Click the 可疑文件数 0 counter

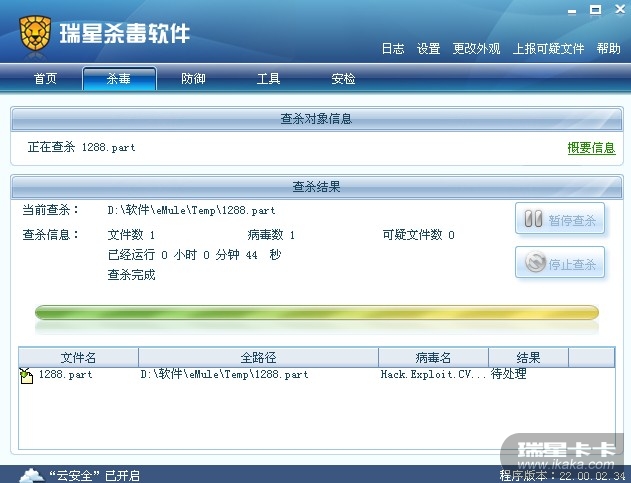(x=419, y=235)
